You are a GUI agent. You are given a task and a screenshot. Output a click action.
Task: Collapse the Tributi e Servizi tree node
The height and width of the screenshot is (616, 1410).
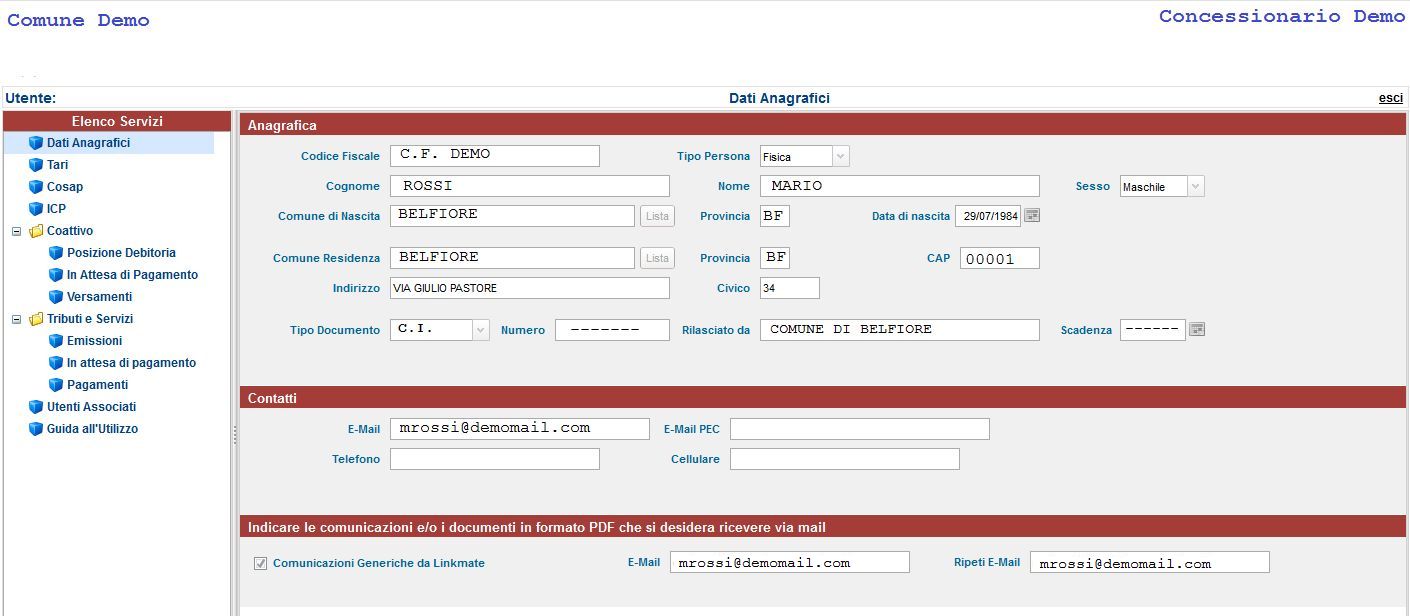(16, 319)
